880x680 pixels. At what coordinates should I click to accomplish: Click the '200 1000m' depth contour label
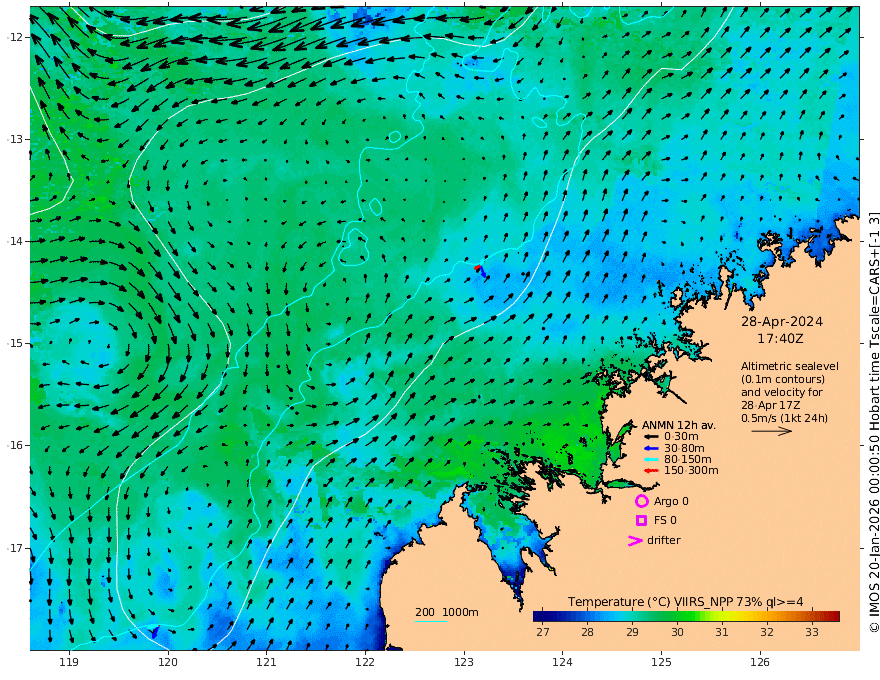[x=447, y=612]
